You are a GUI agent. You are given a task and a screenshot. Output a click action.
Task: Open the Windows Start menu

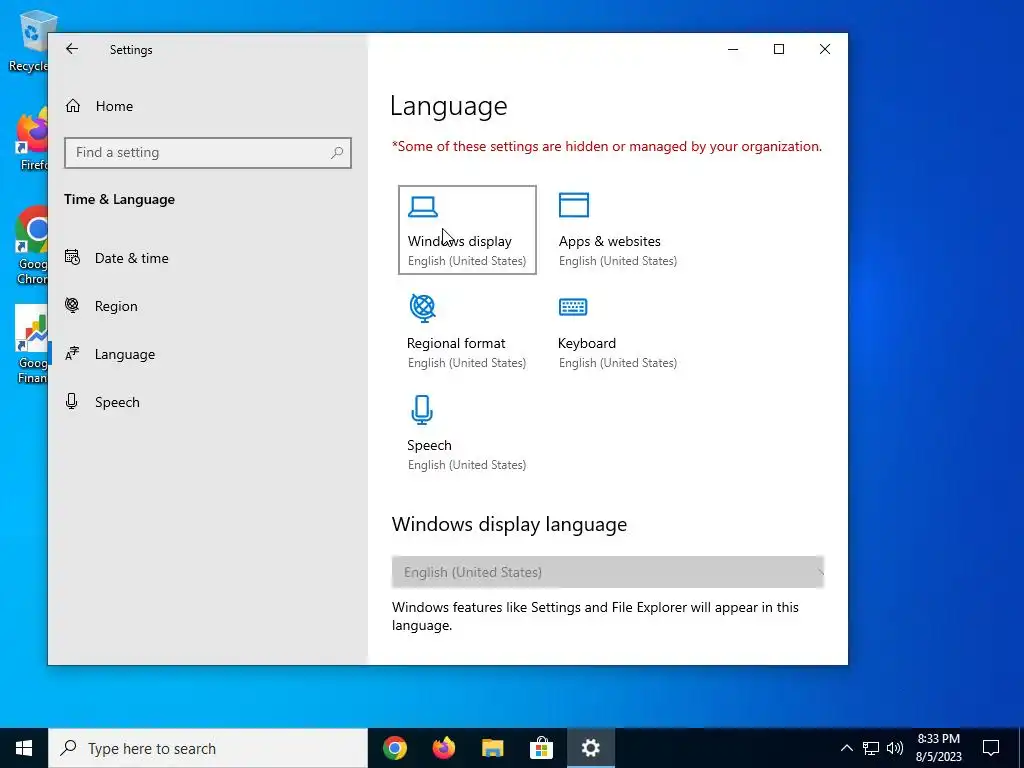point(24,748)
